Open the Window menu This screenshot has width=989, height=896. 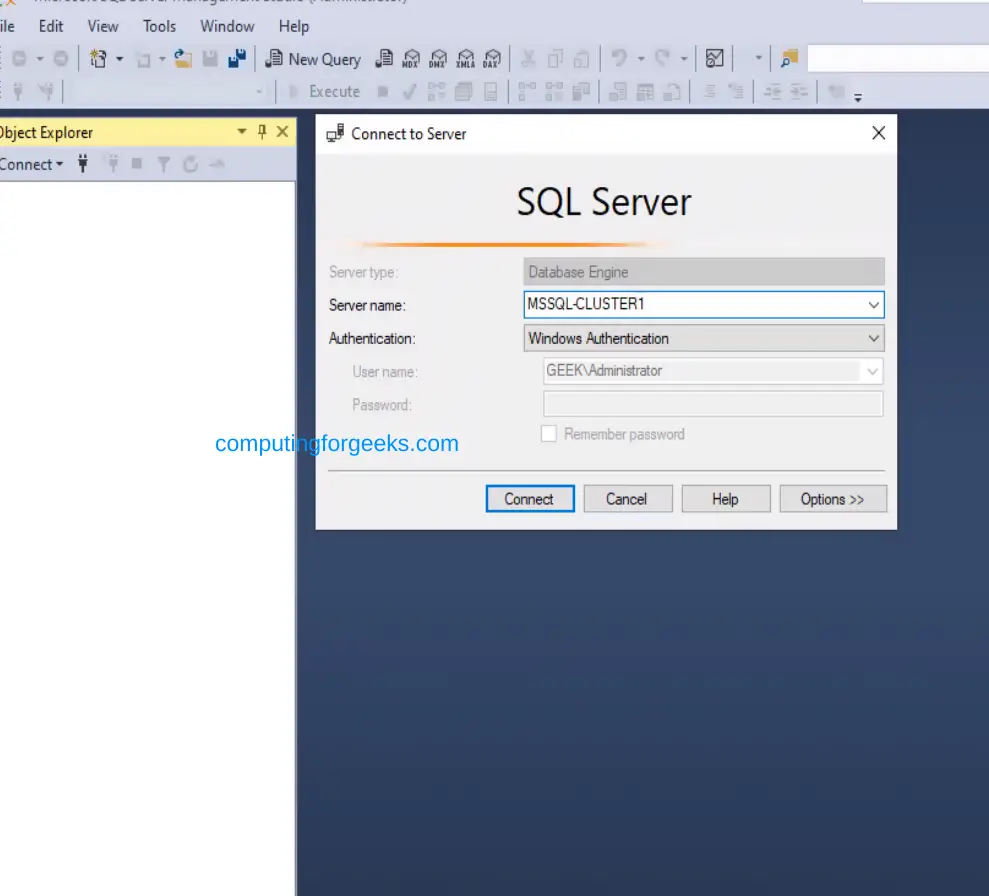227,26
